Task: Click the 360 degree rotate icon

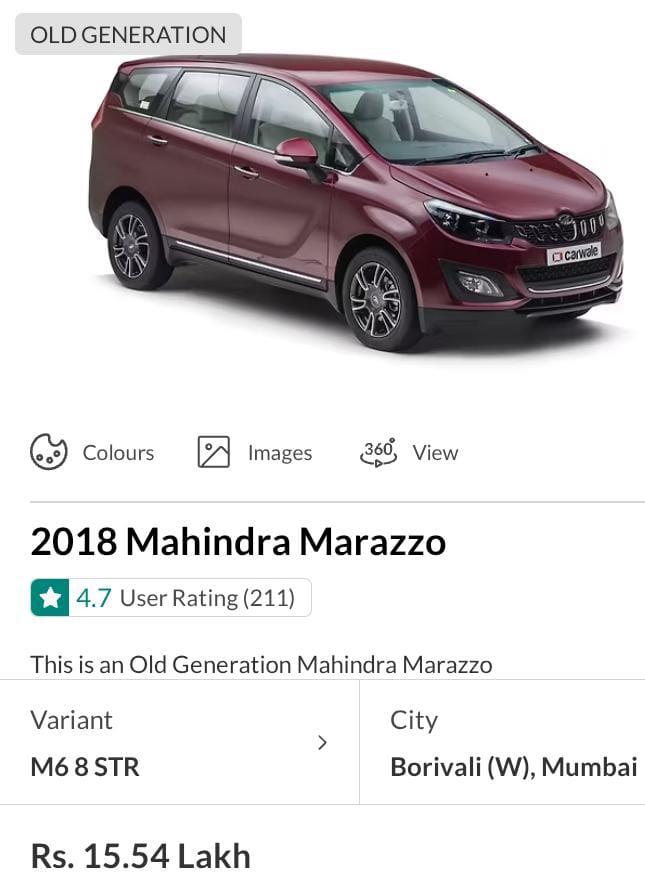Action: (378, 452)
